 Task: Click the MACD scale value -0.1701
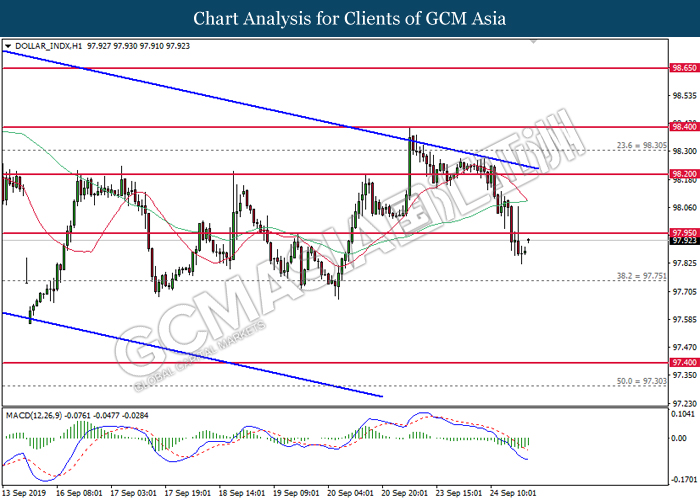(x=683, y=480)
